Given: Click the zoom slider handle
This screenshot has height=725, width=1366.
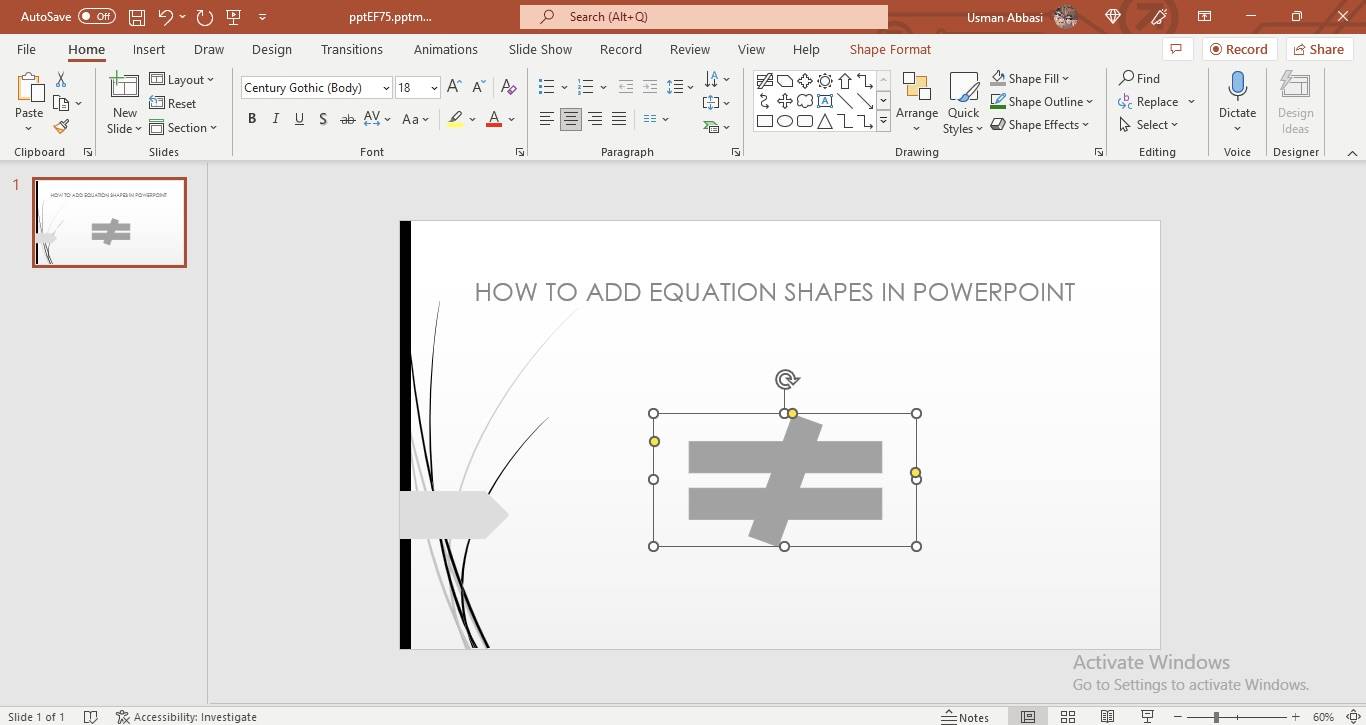Looking at the screenshot, I should coord(1217,717).
